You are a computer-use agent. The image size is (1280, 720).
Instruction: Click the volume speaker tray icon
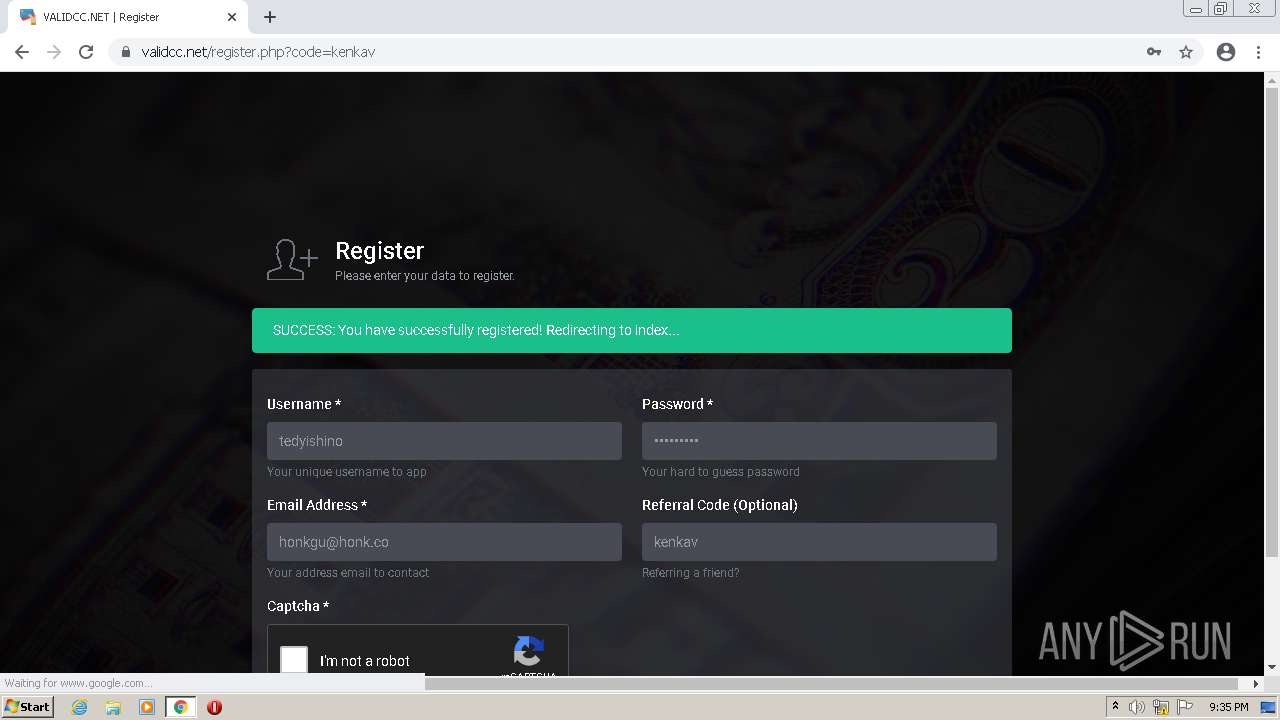(1137, 707)
